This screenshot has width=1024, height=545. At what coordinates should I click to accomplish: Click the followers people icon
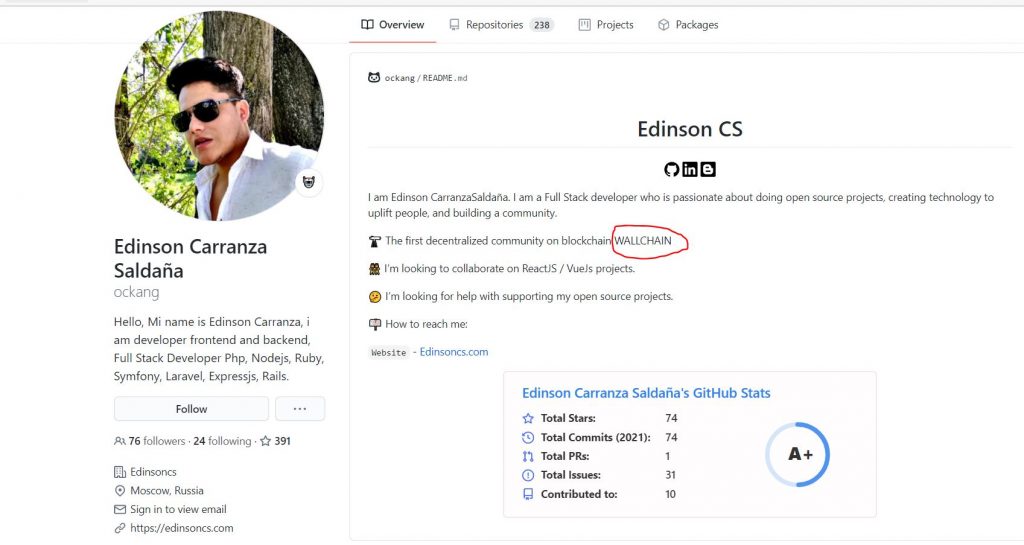120,441
